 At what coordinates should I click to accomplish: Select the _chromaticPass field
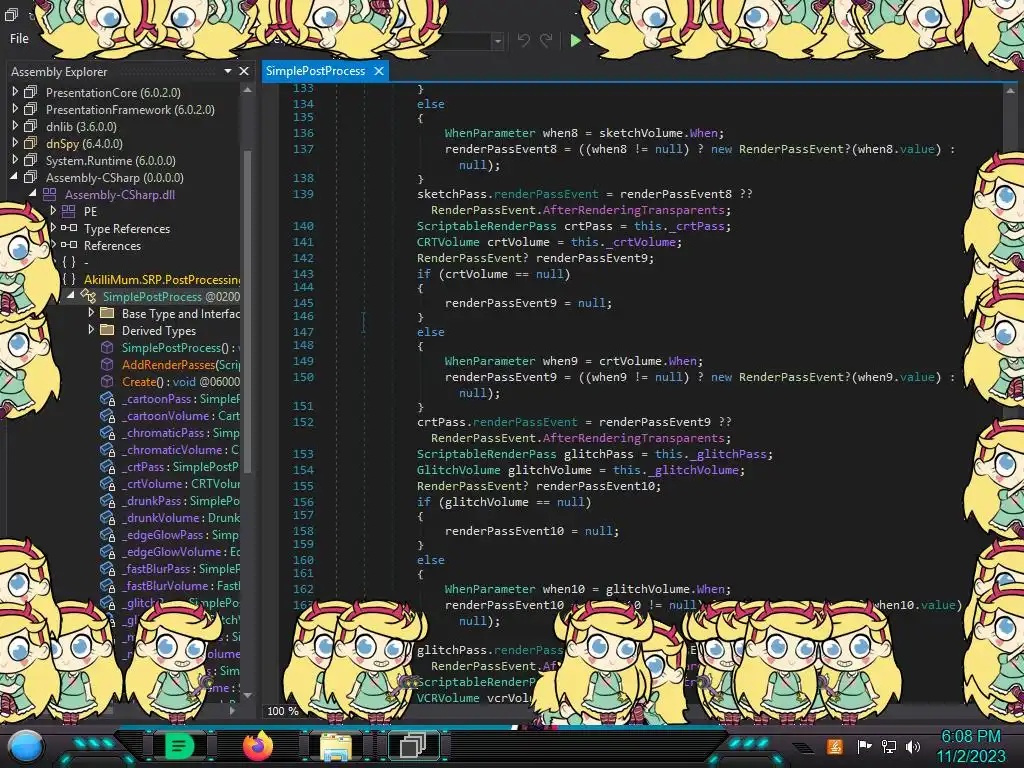[180, 432]
